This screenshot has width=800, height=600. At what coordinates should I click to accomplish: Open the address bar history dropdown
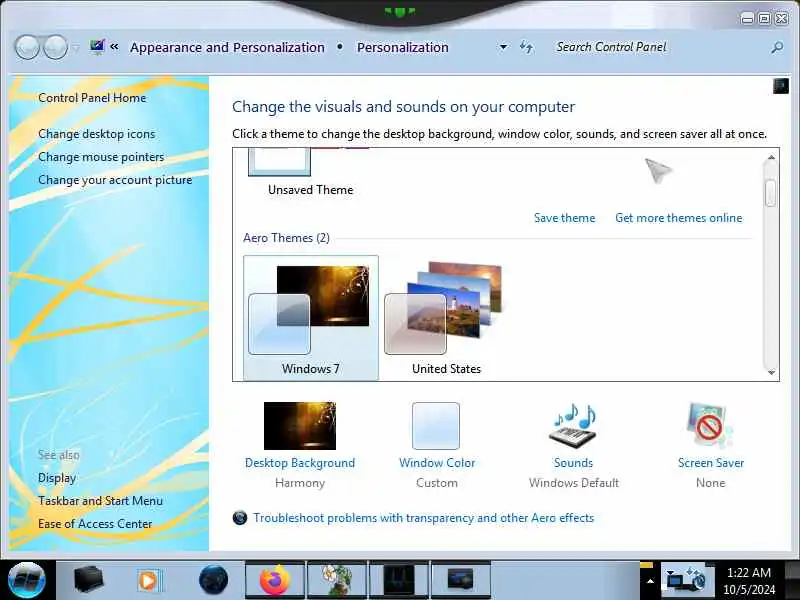(504, 47)
